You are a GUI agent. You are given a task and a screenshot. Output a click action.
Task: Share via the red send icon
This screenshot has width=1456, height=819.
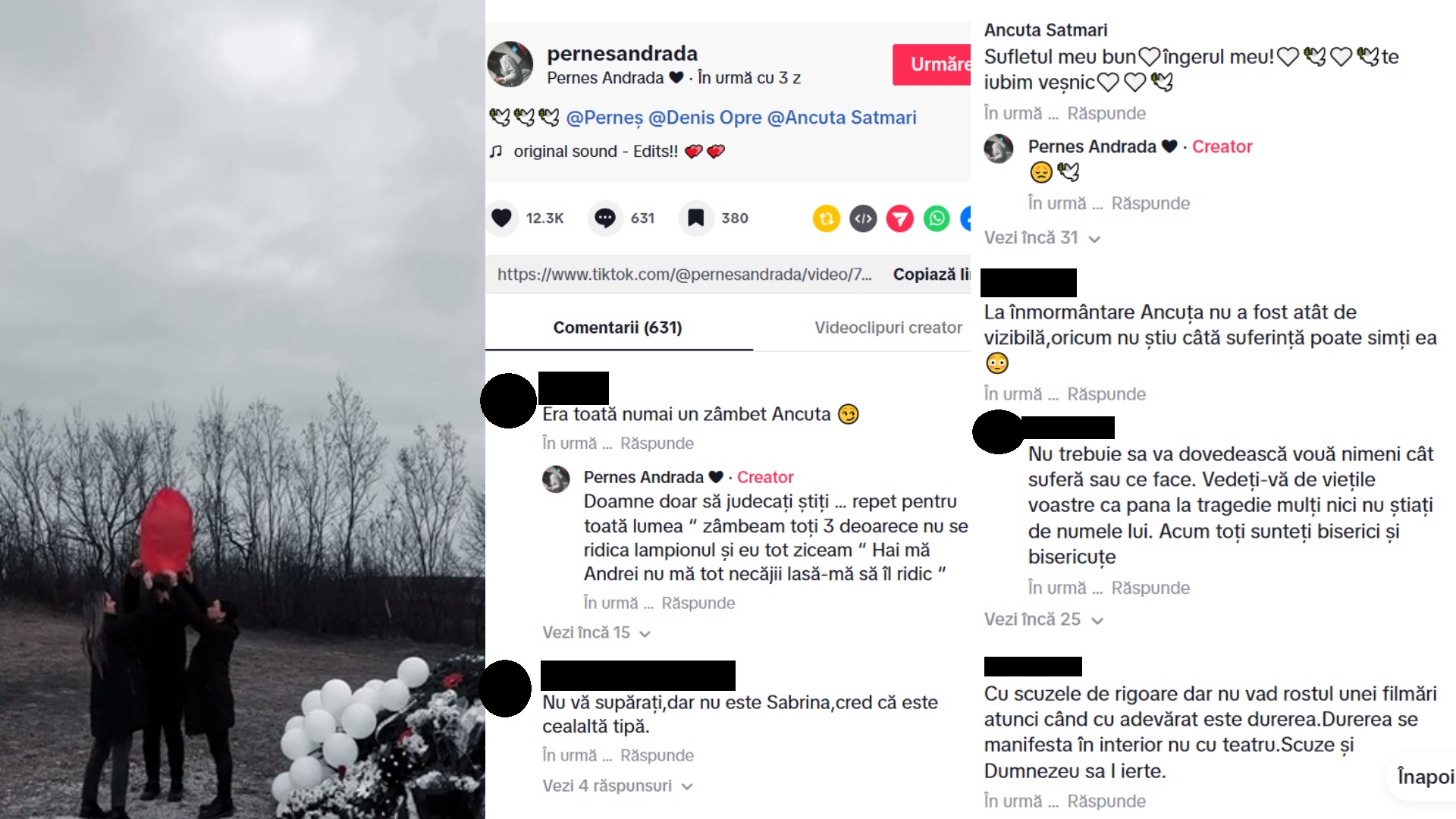click(x=900, y=218)
